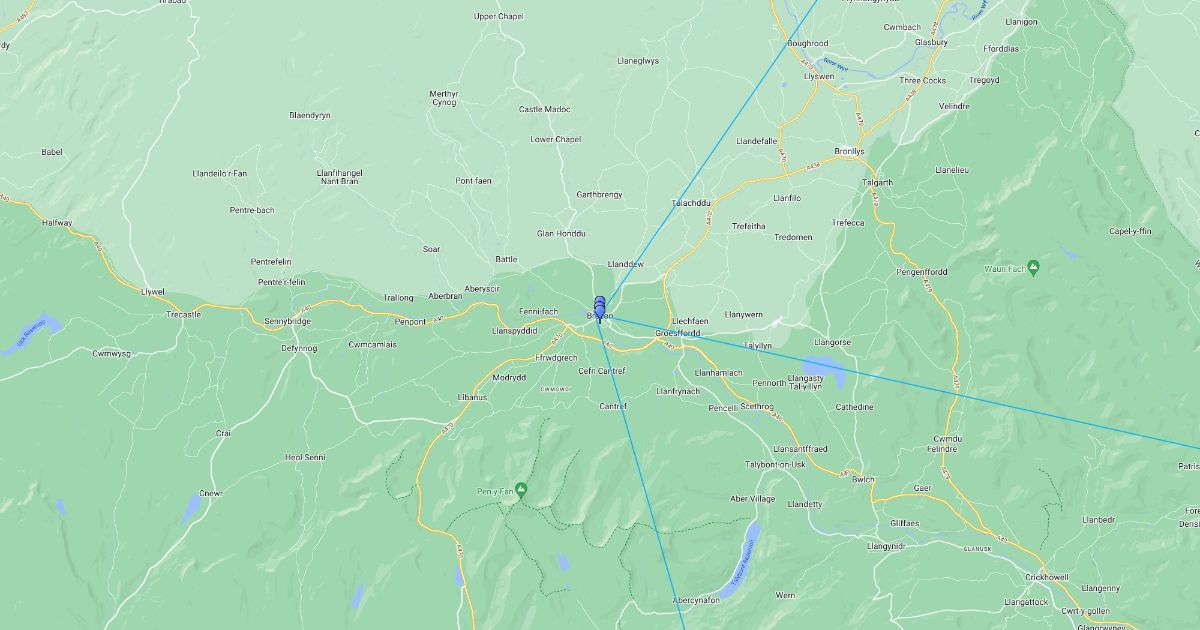Viewport: 1200px width, 630px height.
Task: Select the Talybont-on-Usk label
Action: (775, 464)
